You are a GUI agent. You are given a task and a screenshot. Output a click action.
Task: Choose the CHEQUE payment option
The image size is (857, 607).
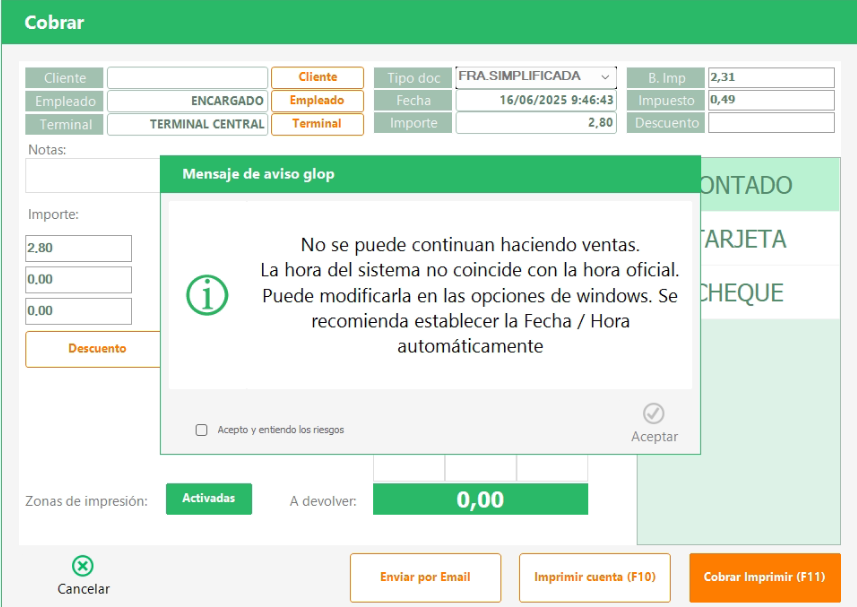point(769,293)
